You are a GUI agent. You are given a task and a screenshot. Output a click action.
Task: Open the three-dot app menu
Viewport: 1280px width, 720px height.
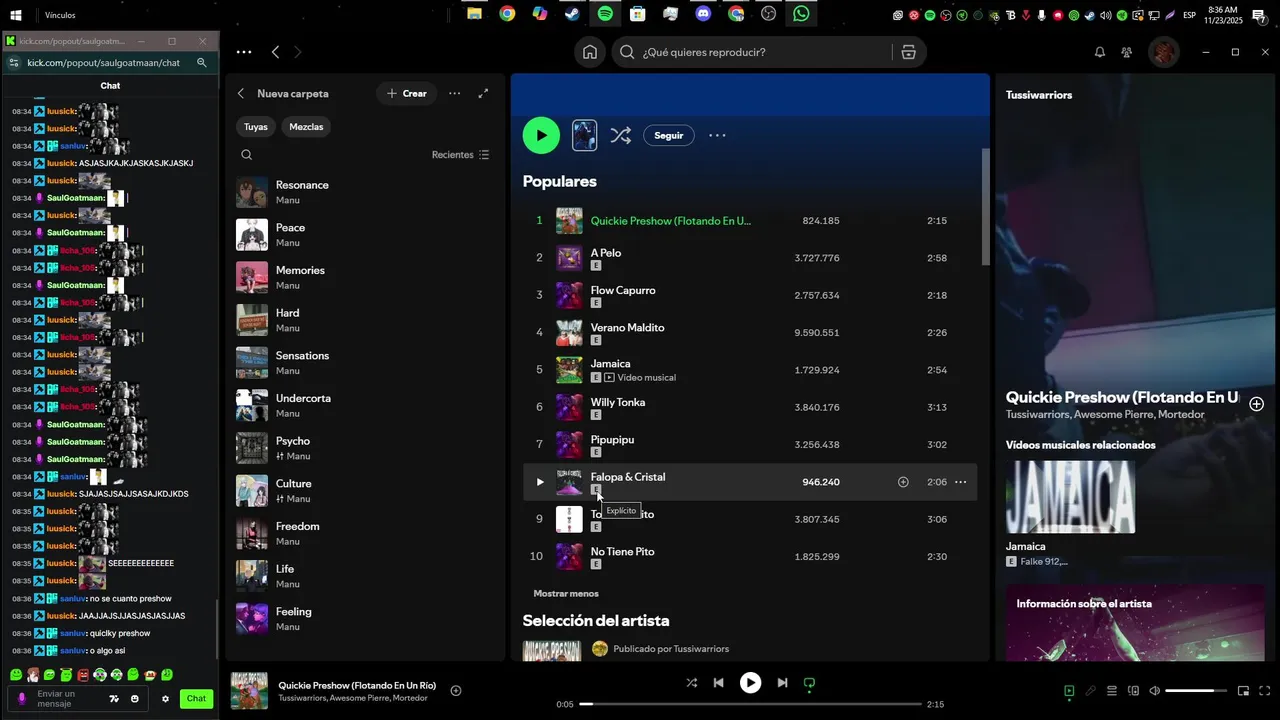[244, 52]
